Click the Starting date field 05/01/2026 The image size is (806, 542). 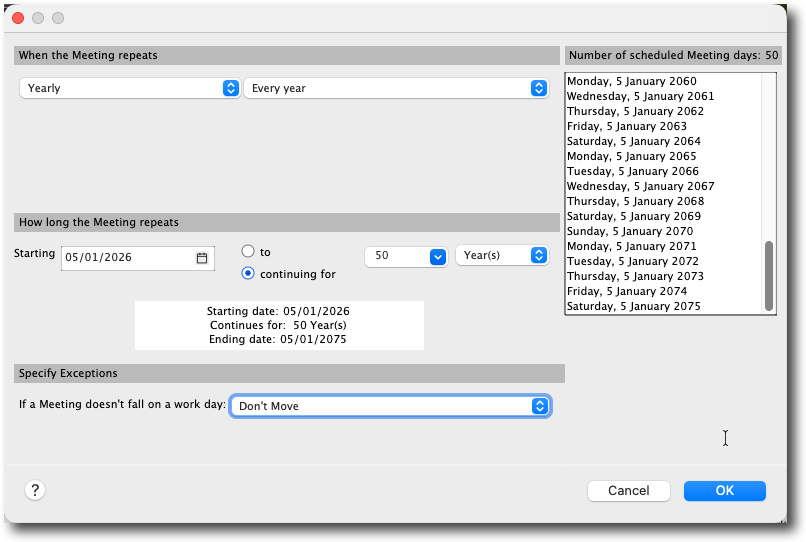click(127, 258)
